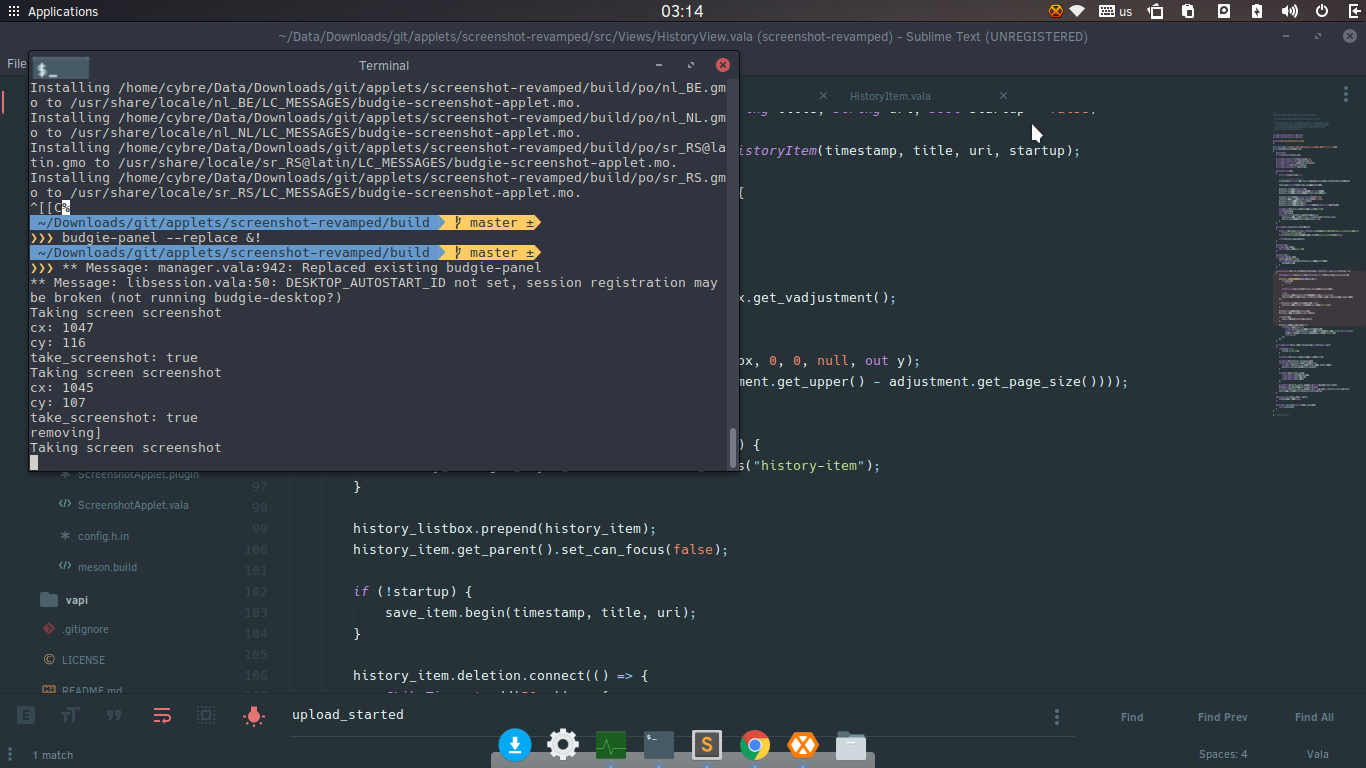Open ScreenshotApplet.vala in the sidebar
1366x768 pixels.
133,505
